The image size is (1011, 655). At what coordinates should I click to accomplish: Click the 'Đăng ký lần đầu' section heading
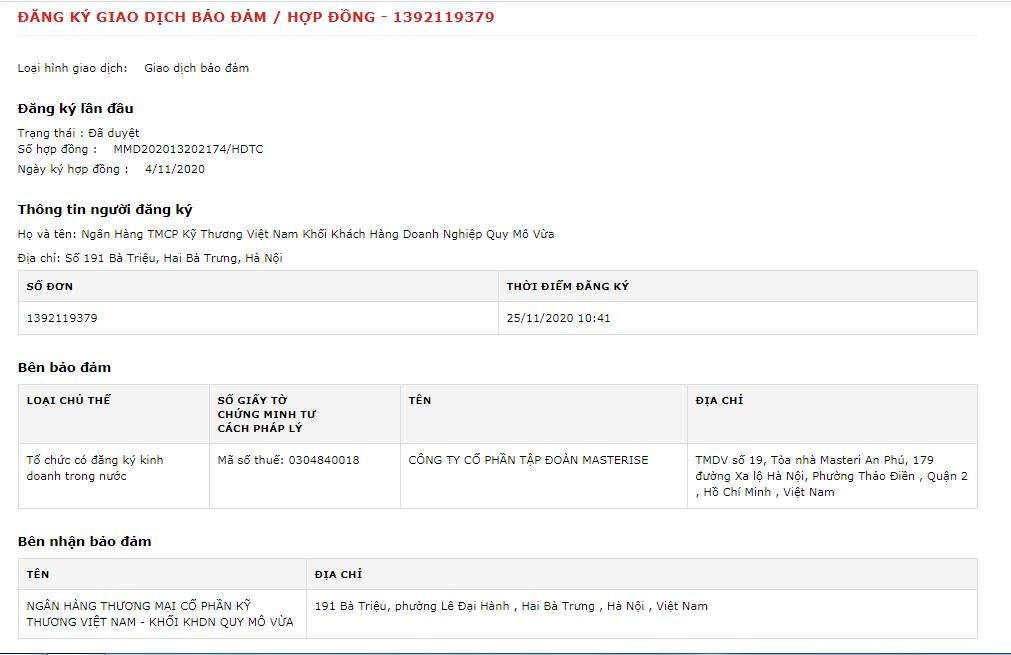pos(75,108)
